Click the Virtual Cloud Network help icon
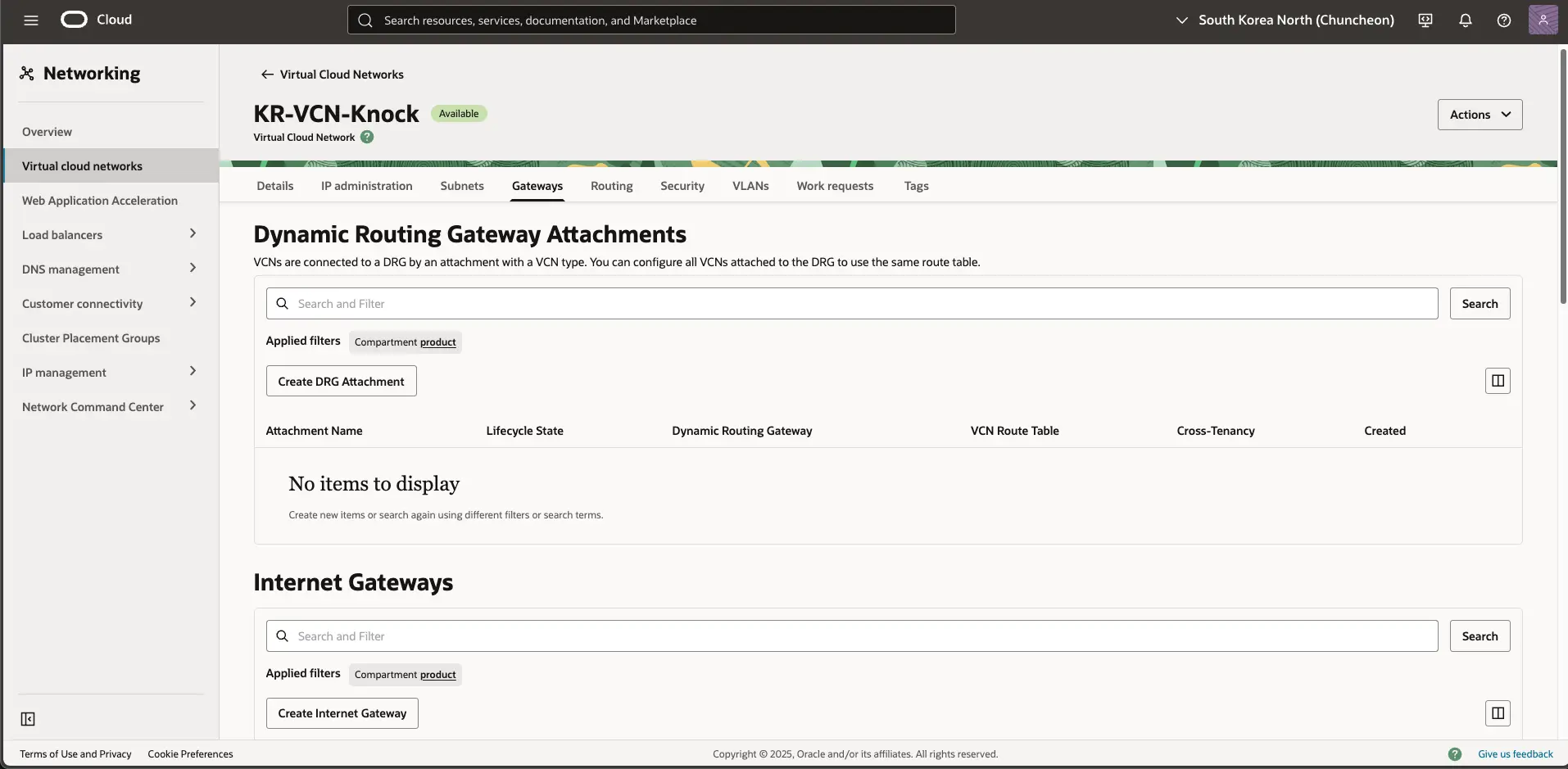1568x769 pixels. click(367, 137)
